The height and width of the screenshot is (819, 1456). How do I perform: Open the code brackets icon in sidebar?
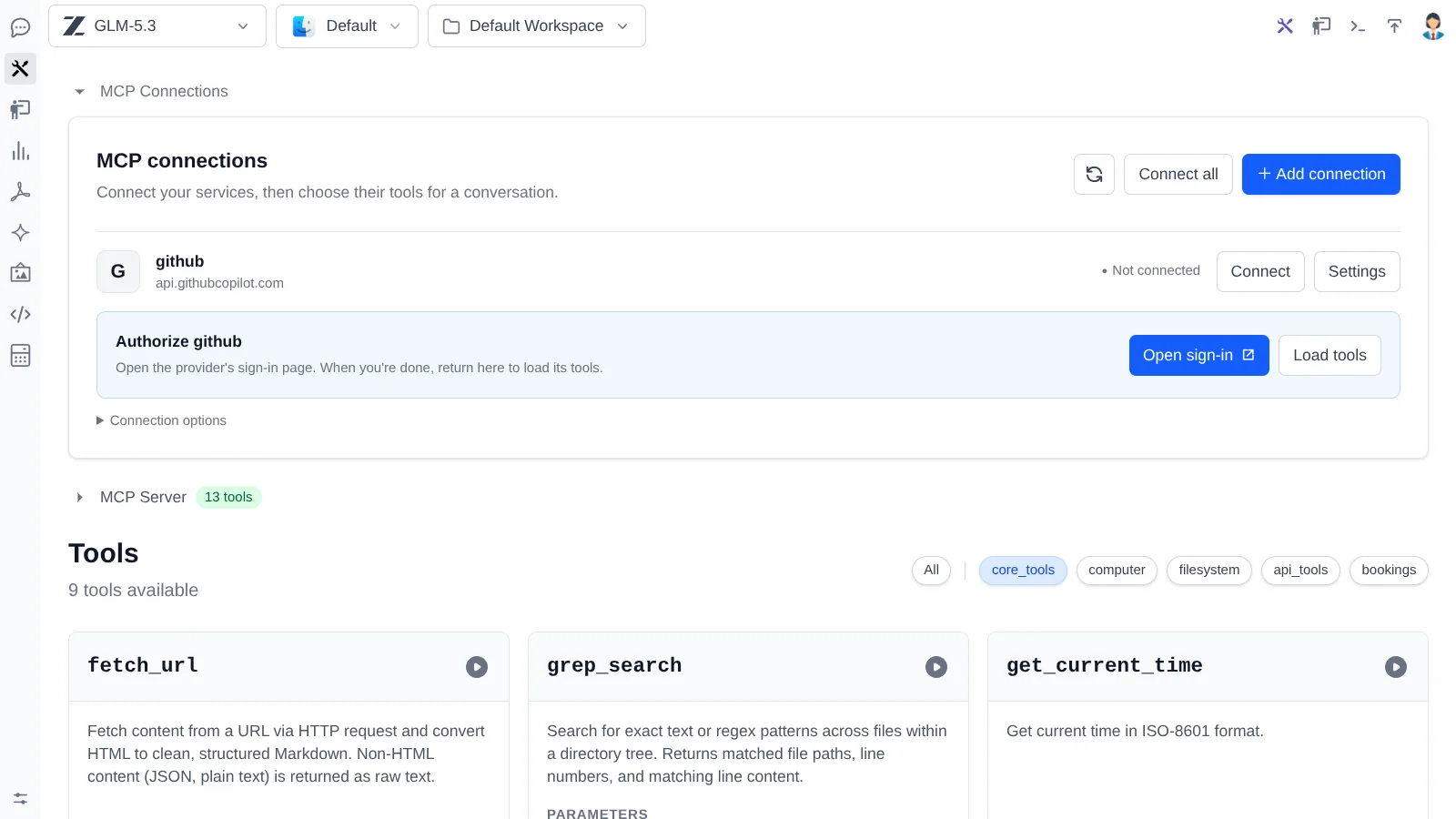pyautogui.click(x=20, y=314)
